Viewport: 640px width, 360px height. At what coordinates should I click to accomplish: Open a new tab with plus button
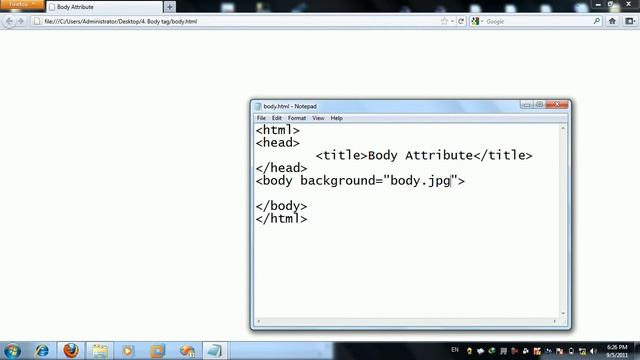pos(170,7)
